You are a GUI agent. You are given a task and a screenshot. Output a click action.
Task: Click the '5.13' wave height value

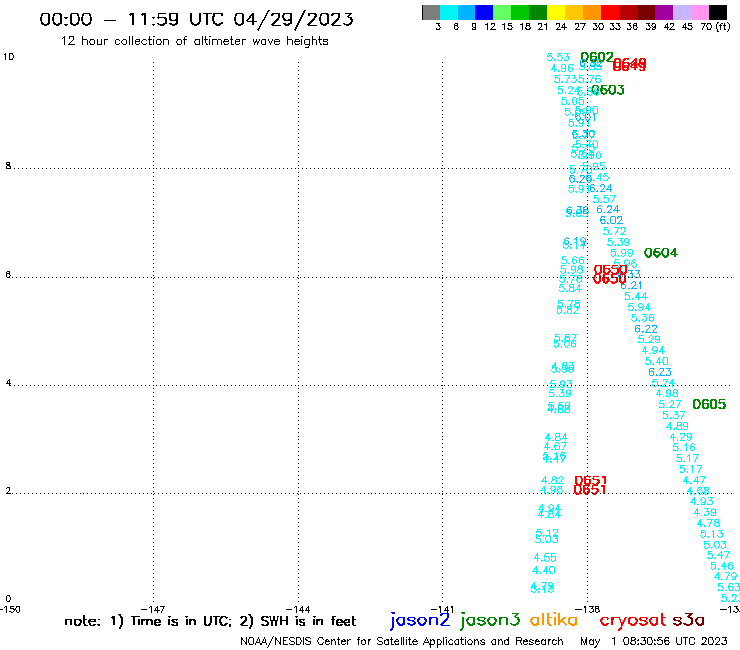coord(712,534)
